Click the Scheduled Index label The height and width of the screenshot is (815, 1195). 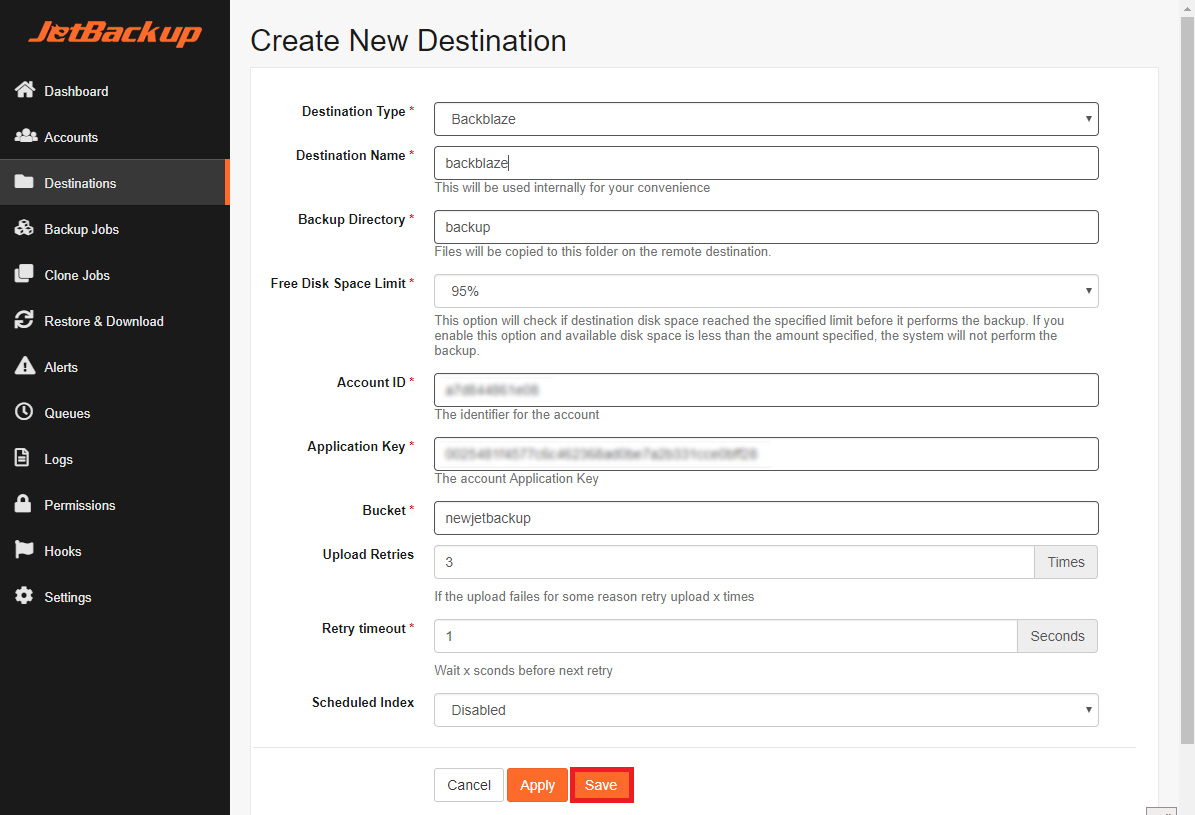[x=363, y=702]
